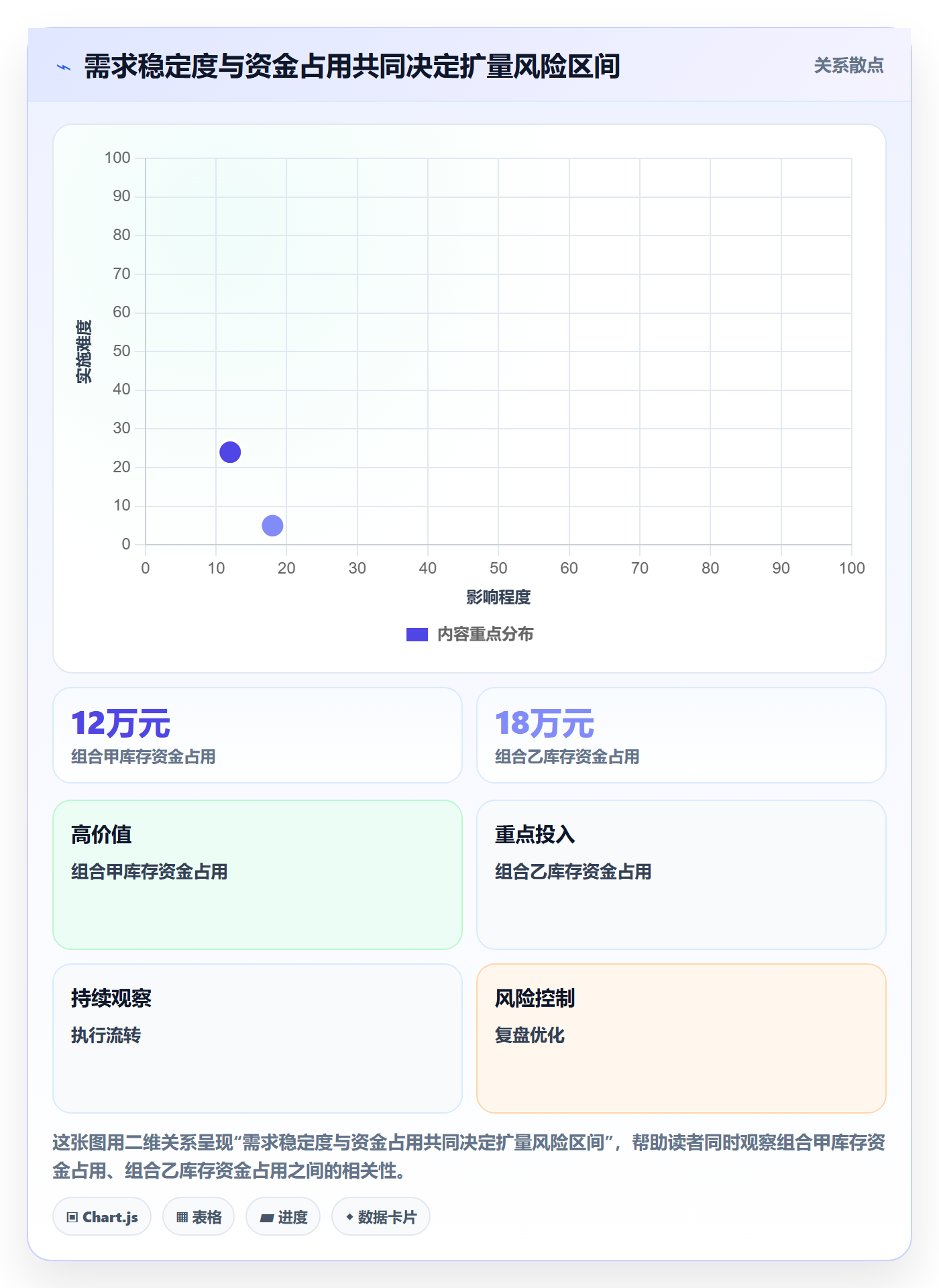Screen dimensions: 939x1288
Task: Click the light purple scatter point near 18
Action: [272, 525]
